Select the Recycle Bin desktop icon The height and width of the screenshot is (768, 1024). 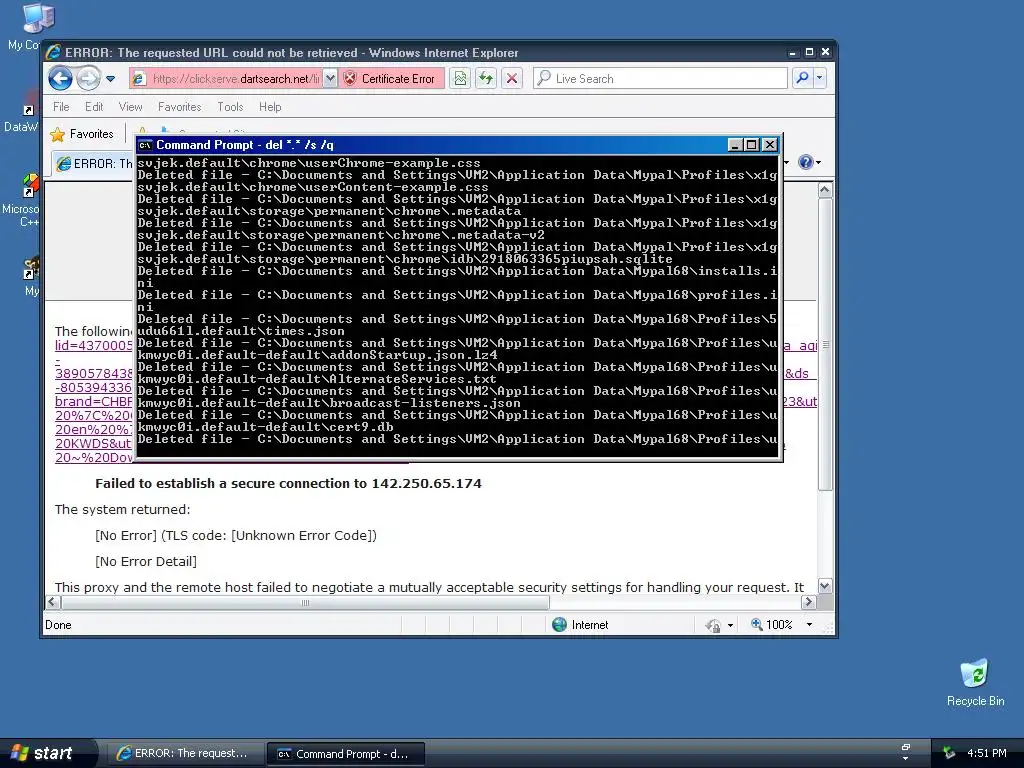coord(975,683)
